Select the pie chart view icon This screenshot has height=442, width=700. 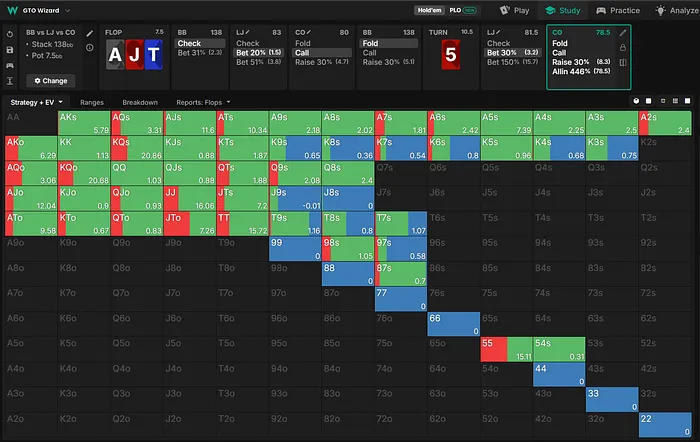tap(636, 101)
